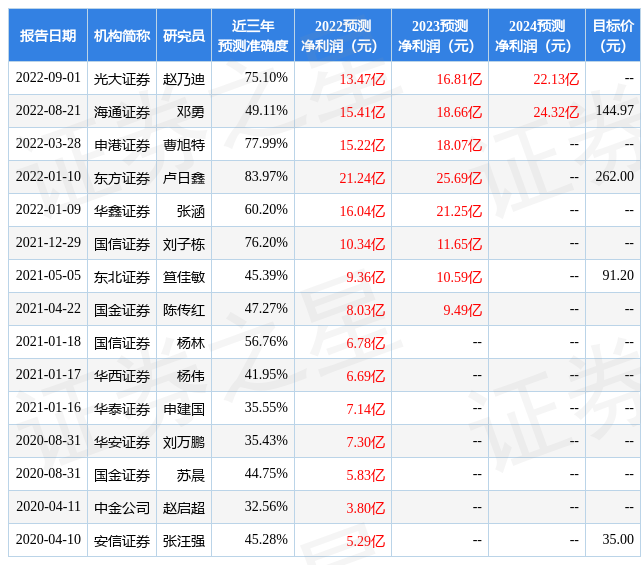The image size is (641, 565).
Task: Select researcher 邓勇
Action: [191, 112]
